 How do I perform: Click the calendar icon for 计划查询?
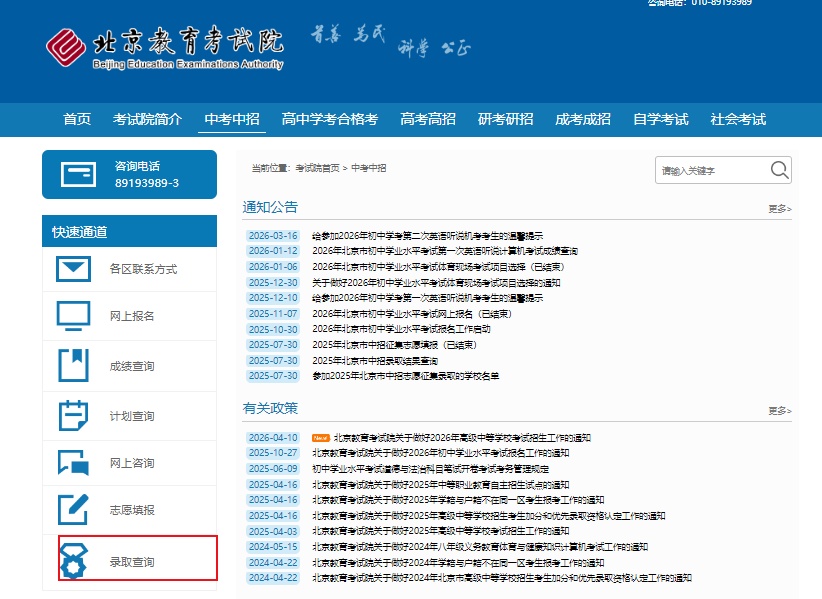73,414
